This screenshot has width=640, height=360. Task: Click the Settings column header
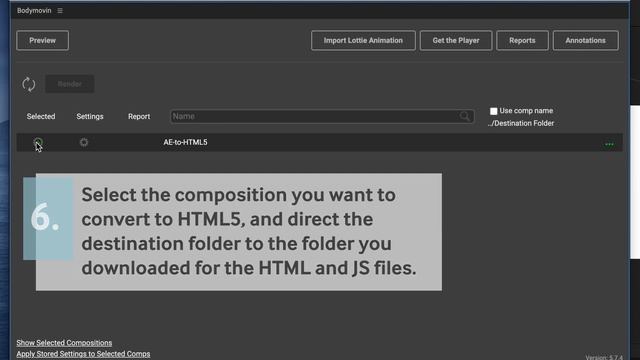pyautogui.click(x=90, y=116)
